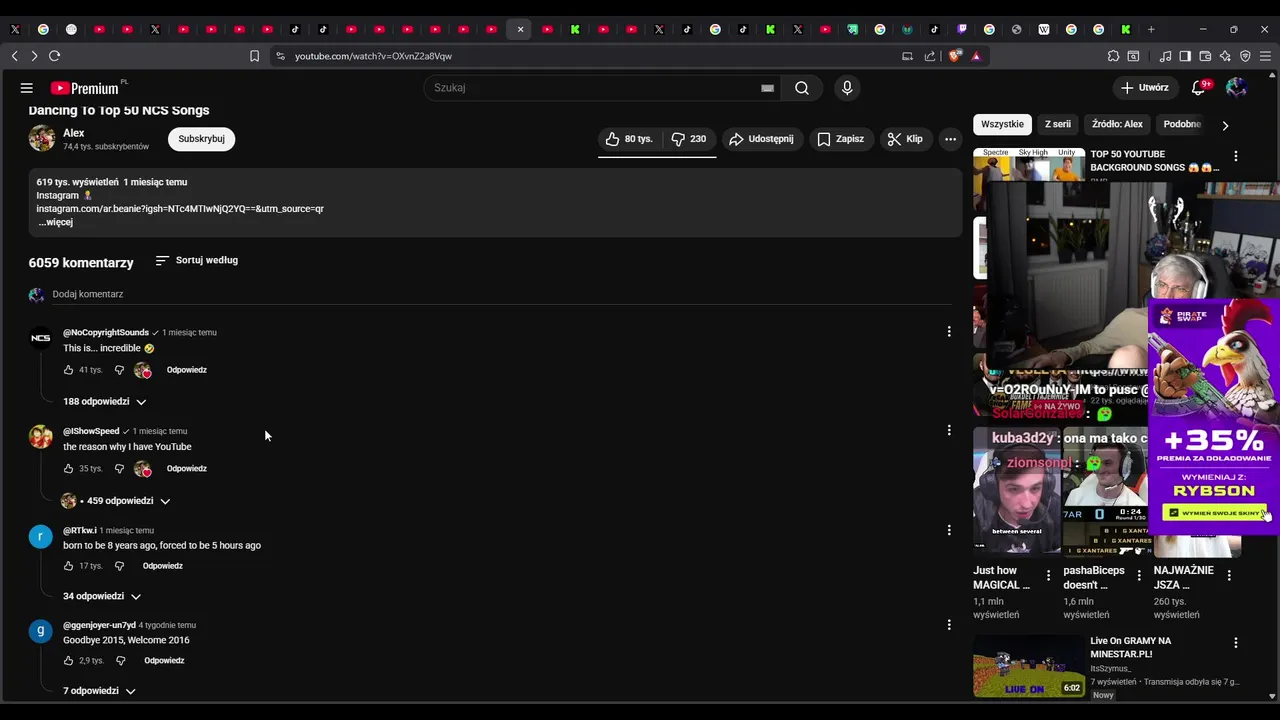Go to YouTube Premium home logo
The width and height of the screenshot is (1280, 720).
pyautogui.click(x=85, y=88)
